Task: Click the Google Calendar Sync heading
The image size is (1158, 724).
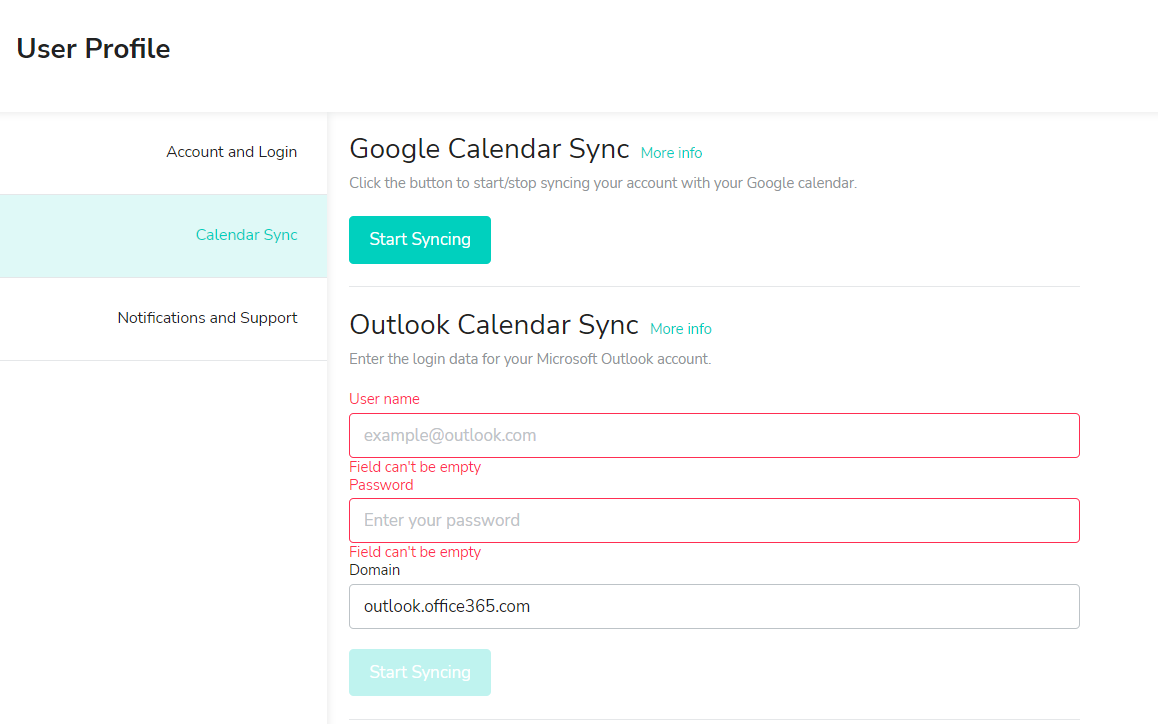Action: (489, 148)
